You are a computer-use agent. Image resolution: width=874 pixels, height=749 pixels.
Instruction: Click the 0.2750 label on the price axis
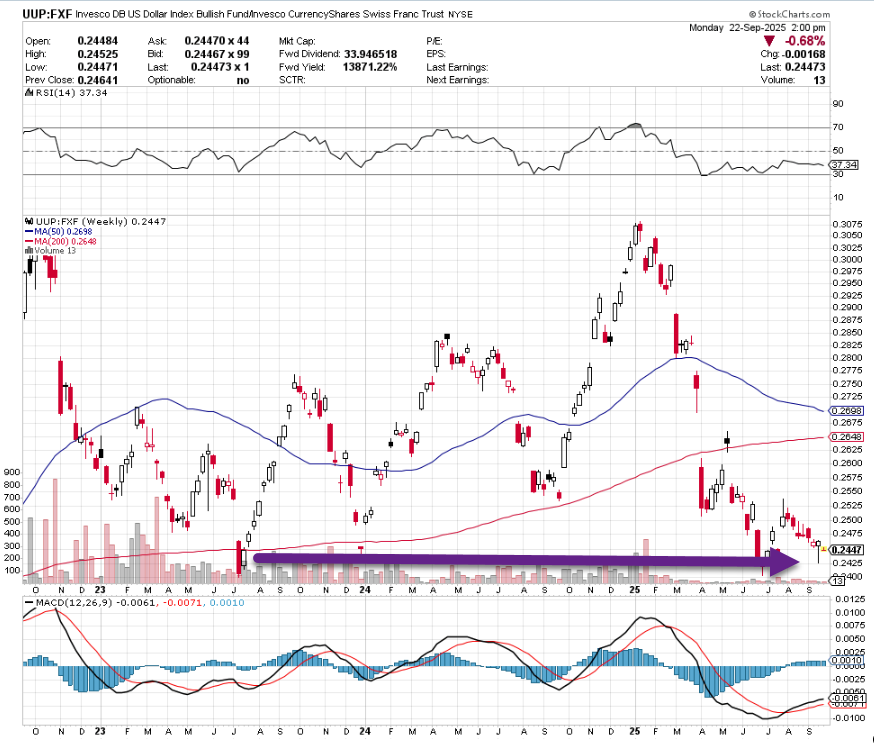847,384
